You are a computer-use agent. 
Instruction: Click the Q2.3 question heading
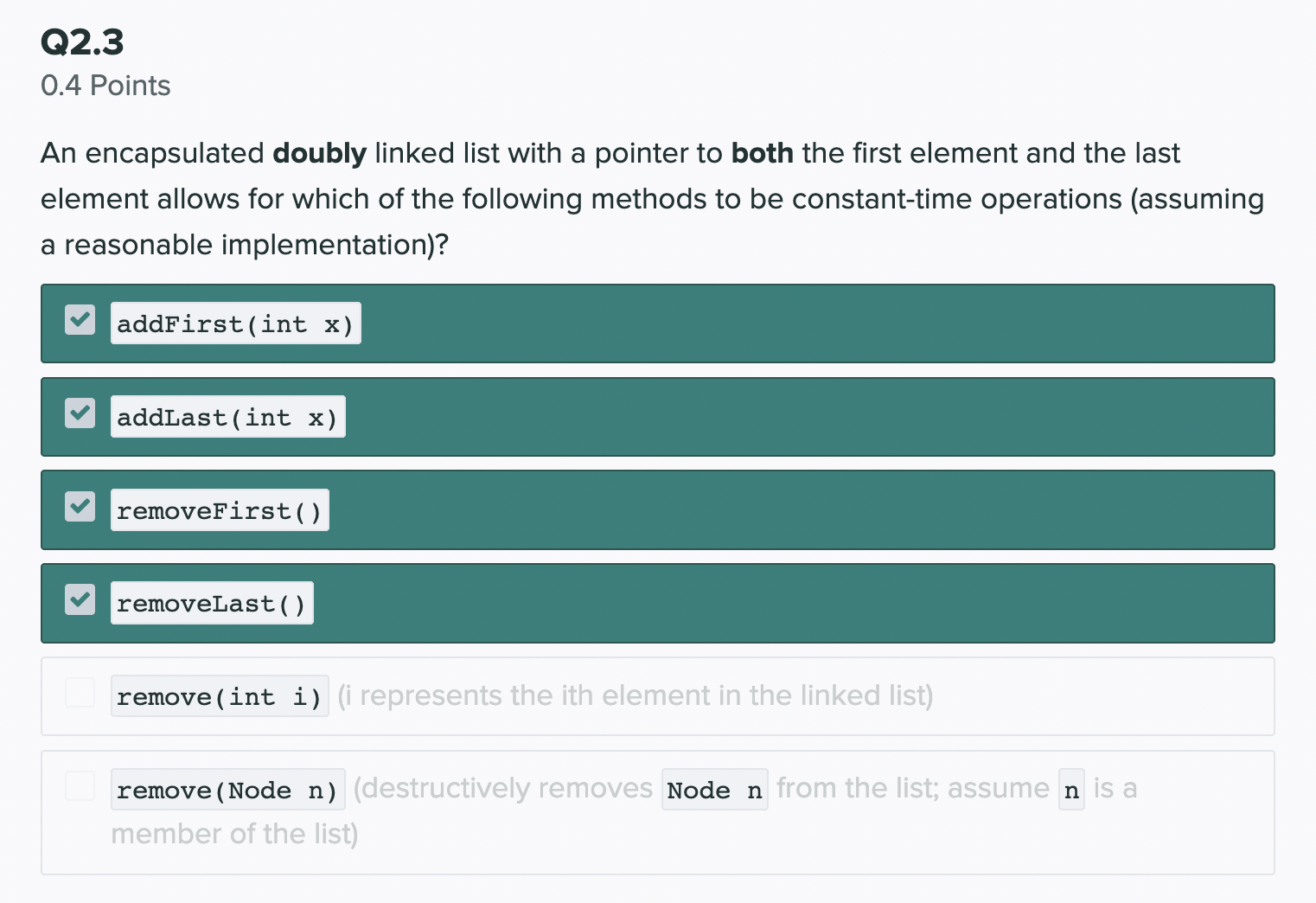[82, 42]
